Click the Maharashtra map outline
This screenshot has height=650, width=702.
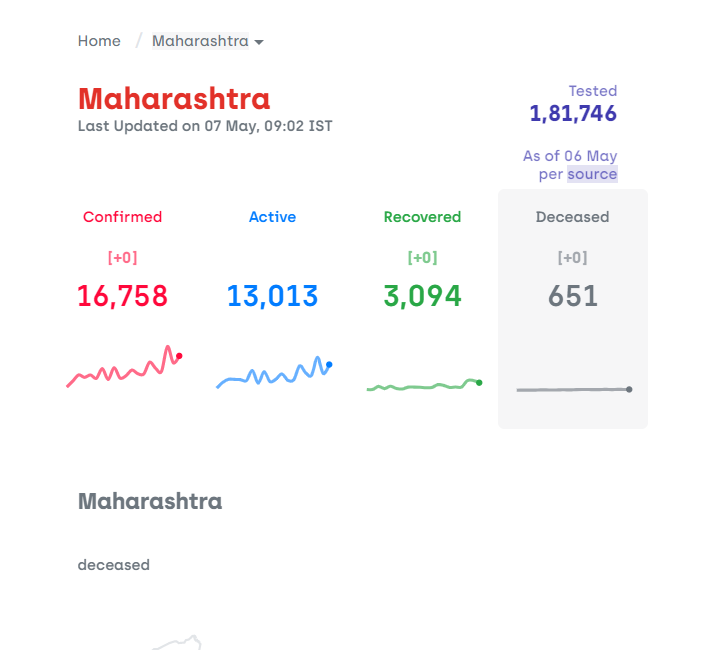[x=177, y=642]
